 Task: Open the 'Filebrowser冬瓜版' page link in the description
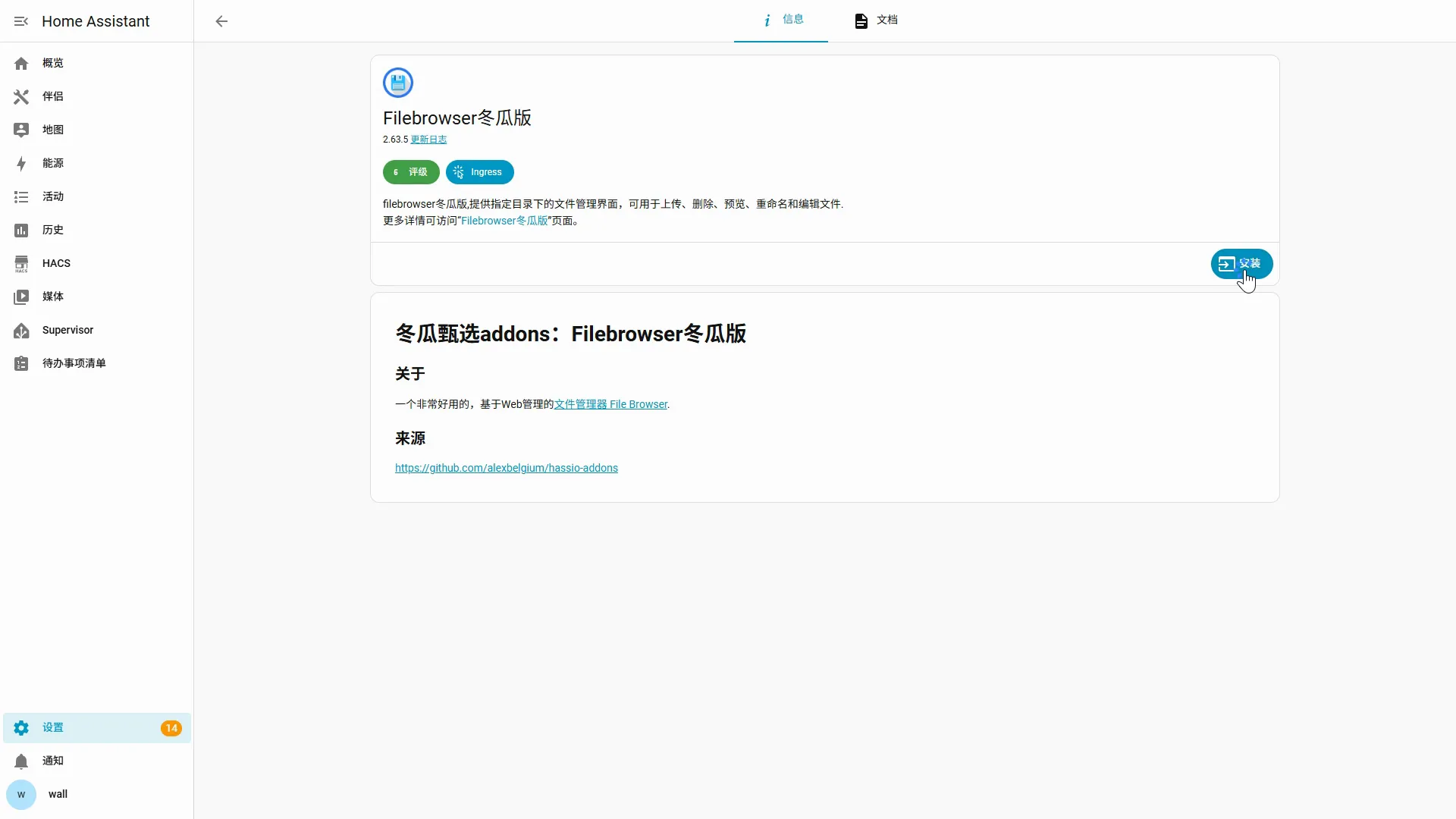504,221
